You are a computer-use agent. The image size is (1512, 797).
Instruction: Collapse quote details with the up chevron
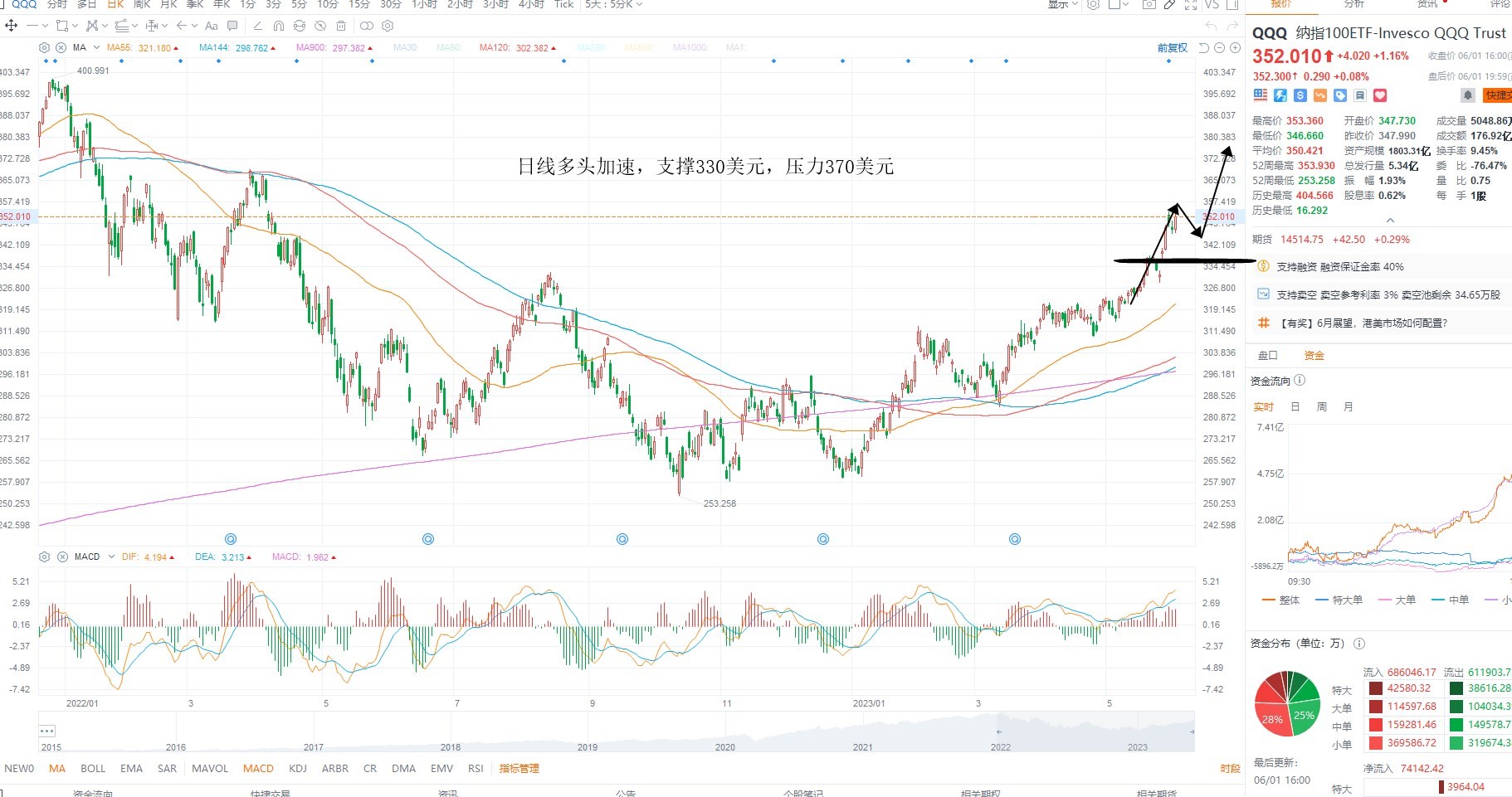coord(1391,221)
